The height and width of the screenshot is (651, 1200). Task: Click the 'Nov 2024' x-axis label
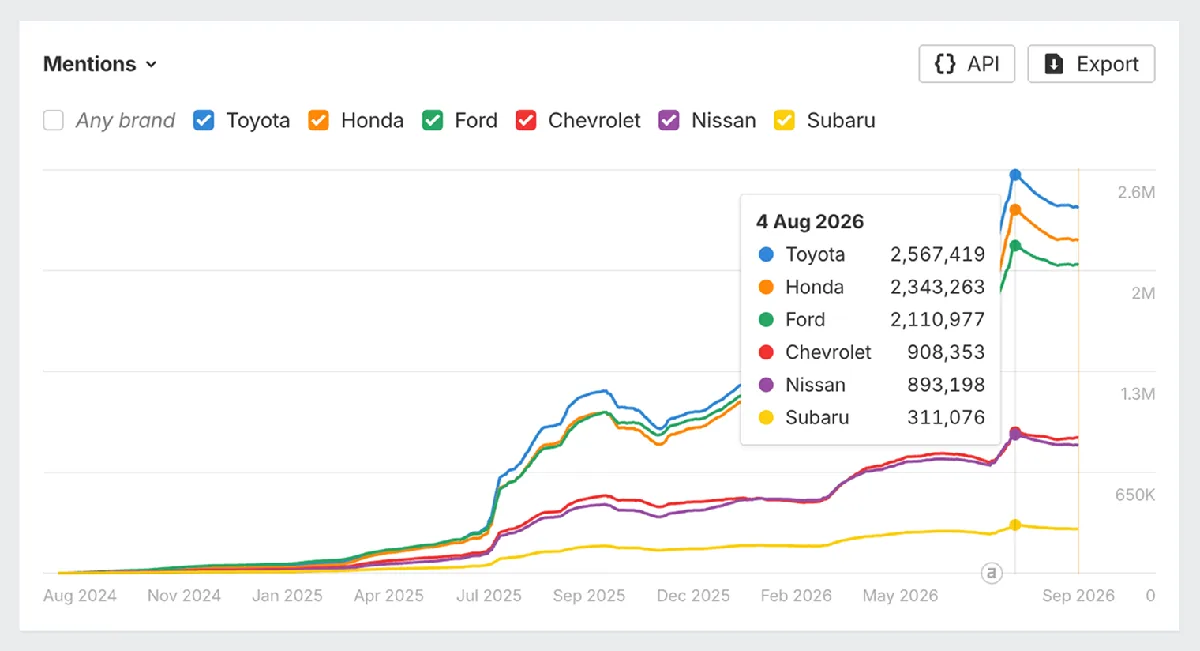click(x=184, y=596)
